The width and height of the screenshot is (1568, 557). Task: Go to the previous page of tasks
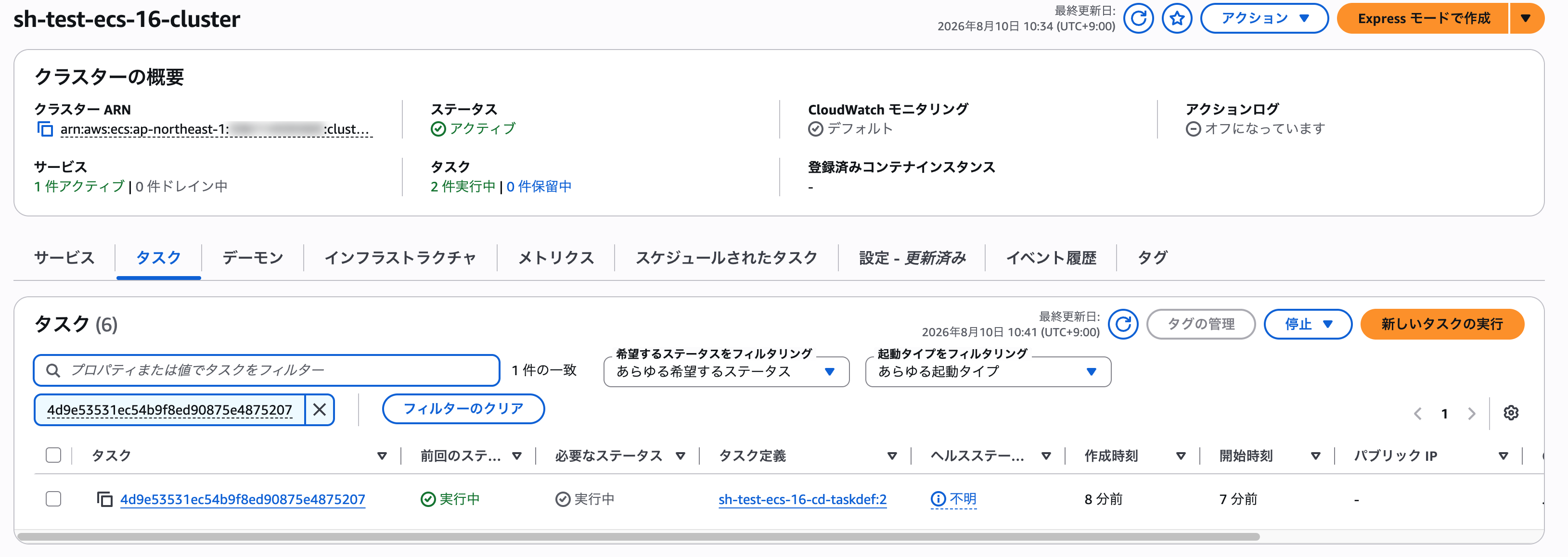point(1418,414)
